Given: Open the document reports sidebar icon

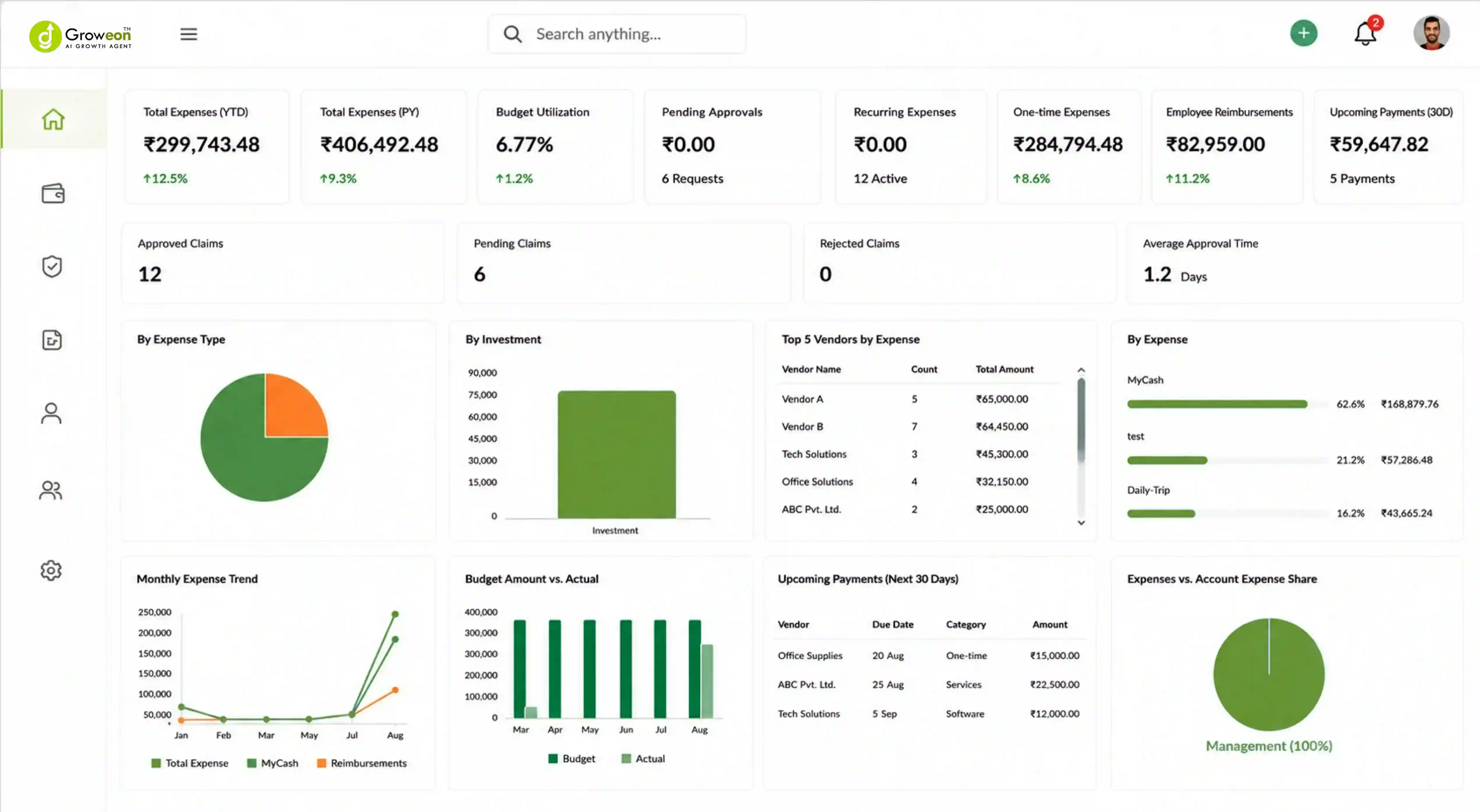Looking at the screenshot, I should 52,340.
